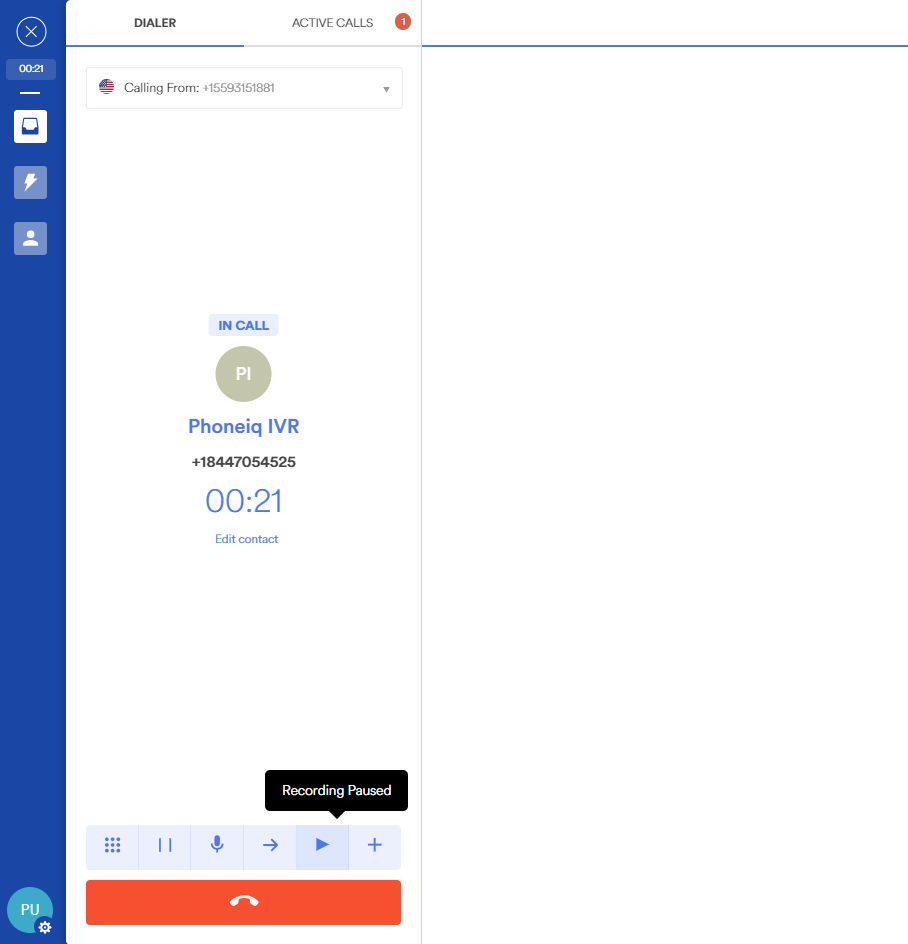Transfer the call with arrow icon
Image resolution: width=908 pixels, height=944 pixels.
[270, 845]
